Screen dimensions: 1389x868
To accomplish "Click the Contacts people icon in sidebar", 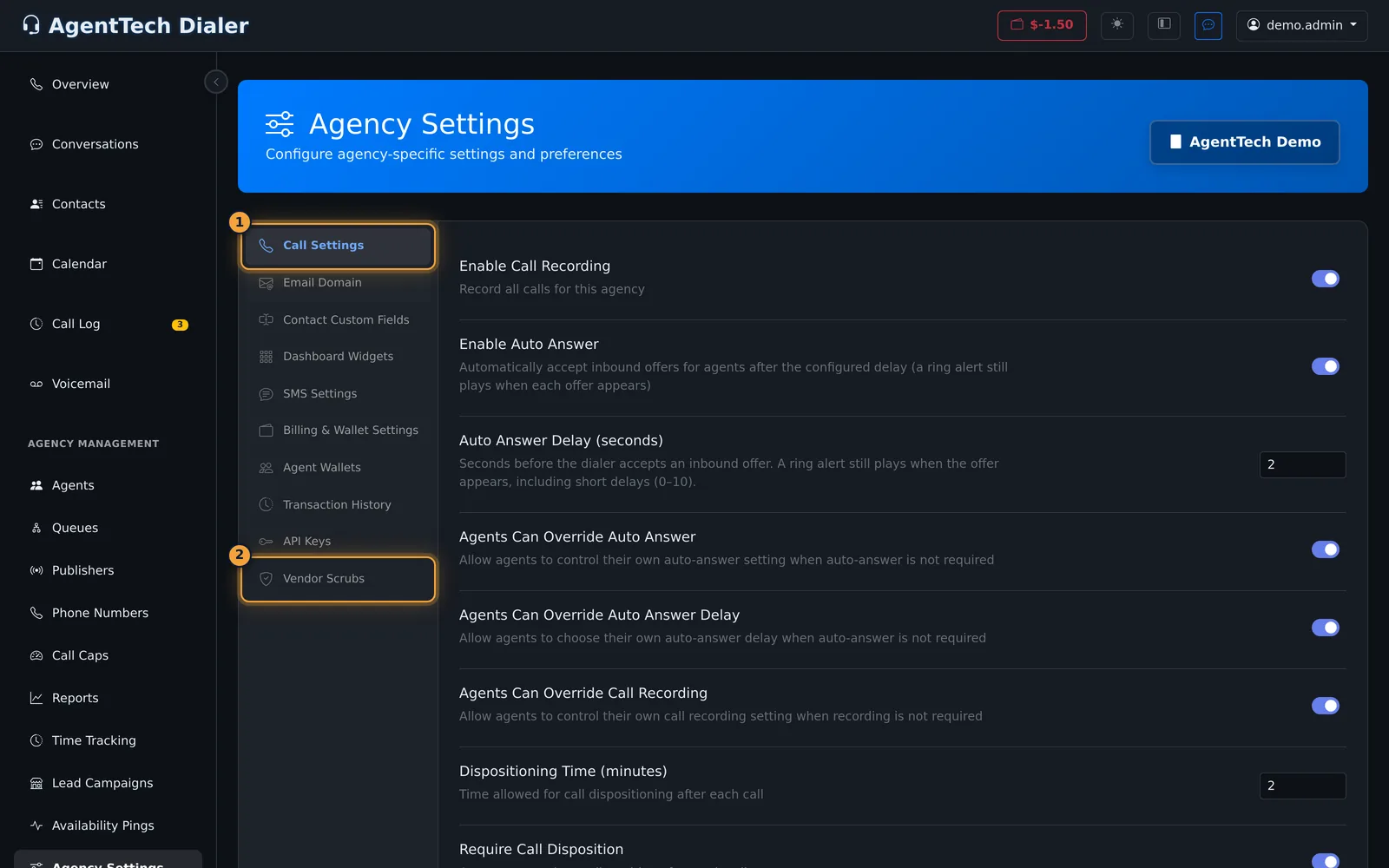I will 36,204.
